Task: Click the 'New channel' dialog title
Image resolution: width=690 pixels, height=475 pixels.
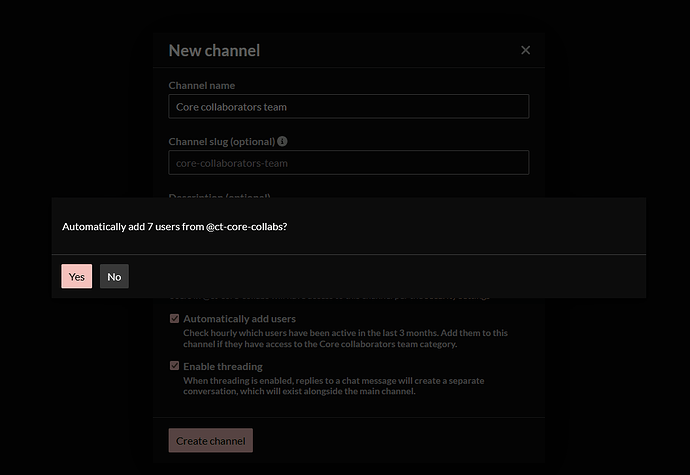Action: pyautogui.click(x=214, y=51)
